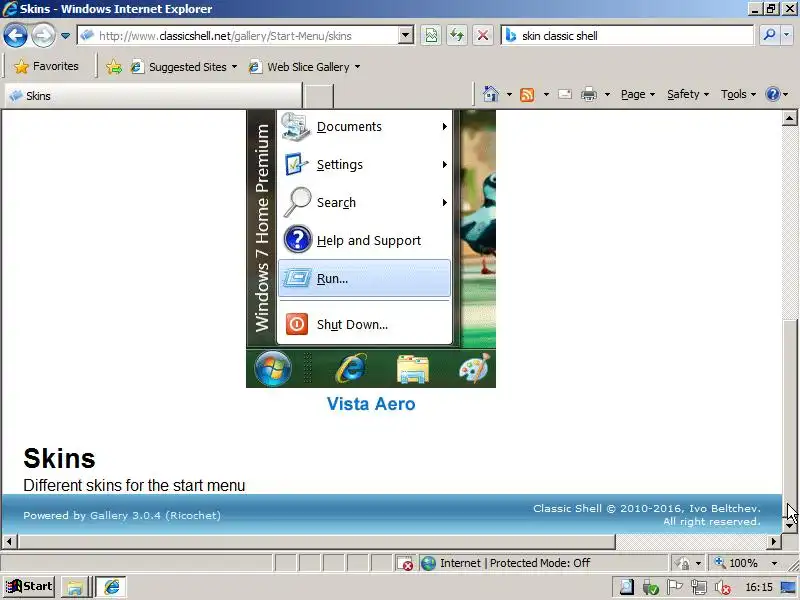This screenshot has width=800, height=600.
Task: Click the horizontal scrollbar thumb
Action: click(x=316, y=541)
